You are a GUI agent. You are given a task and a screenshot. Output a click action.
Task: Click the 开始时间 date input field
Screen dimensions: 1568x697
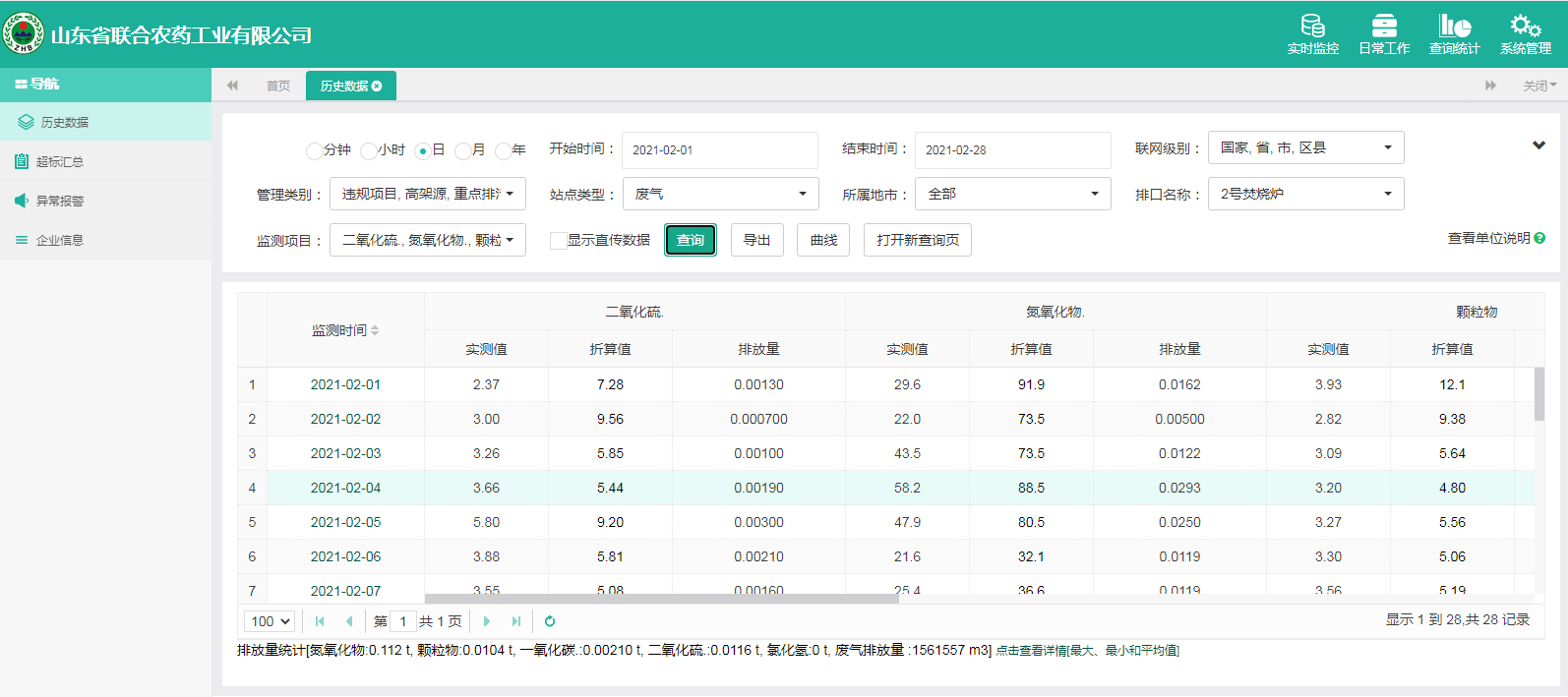719,150
